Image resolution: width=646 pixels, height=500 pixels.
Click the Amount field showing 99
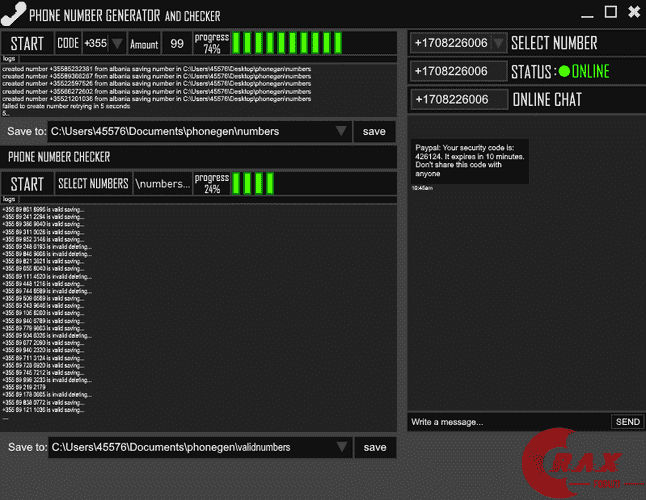click(177, 43)
